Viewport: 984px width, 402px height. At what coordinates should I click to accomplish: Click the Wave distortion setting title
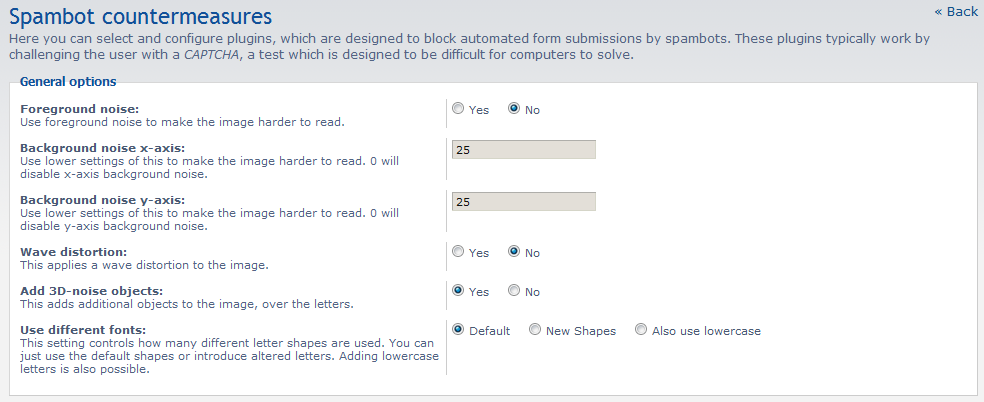[72, 252]
